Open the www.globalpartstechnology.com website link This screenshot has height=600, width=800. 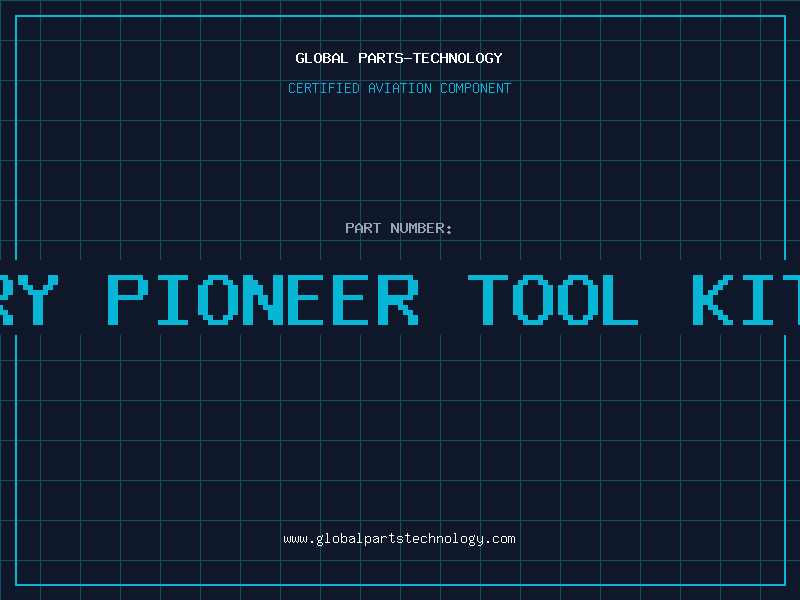tap(399, 539)
